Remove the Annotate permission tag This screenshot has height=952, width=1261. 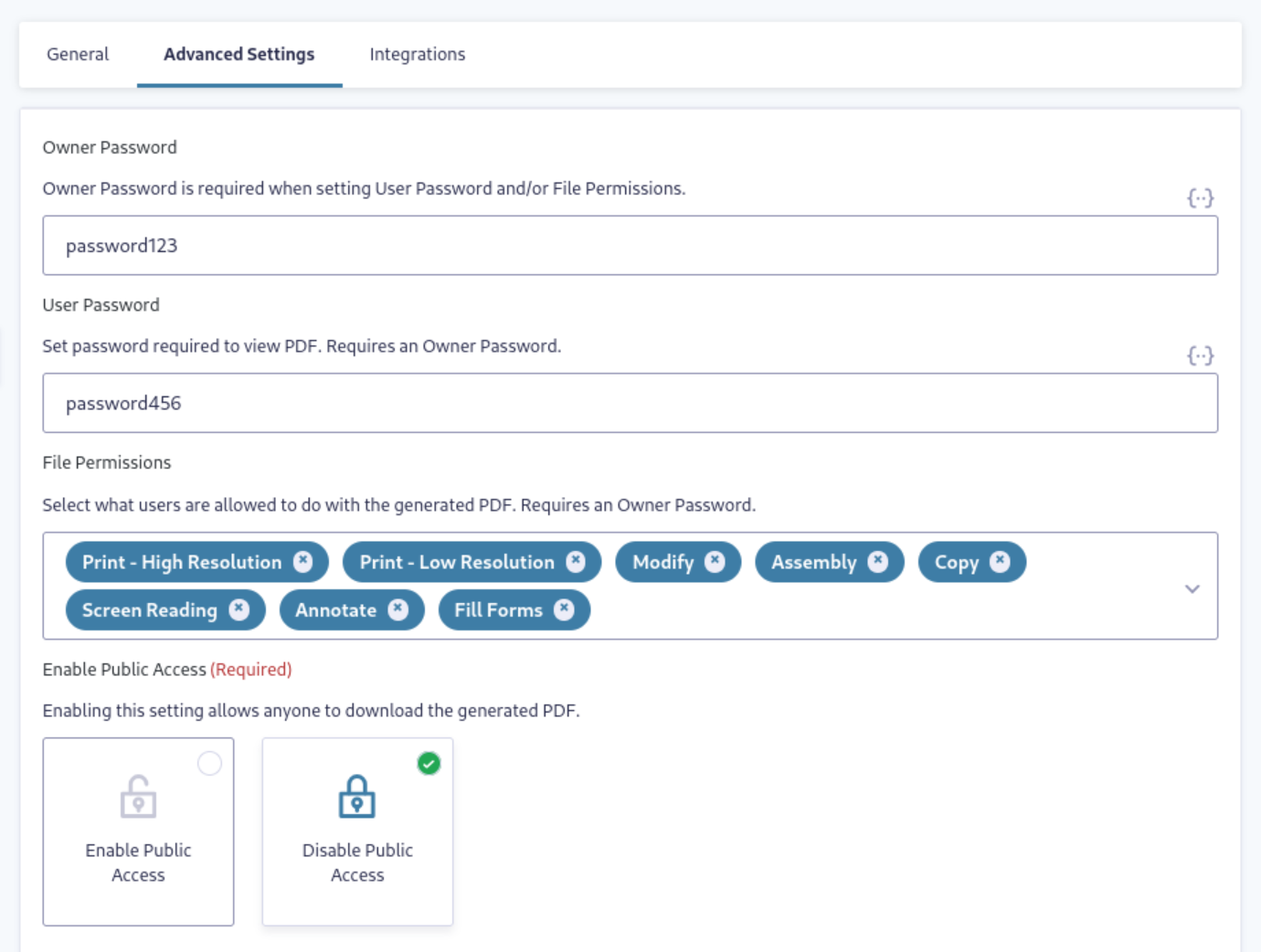(397, 609)
